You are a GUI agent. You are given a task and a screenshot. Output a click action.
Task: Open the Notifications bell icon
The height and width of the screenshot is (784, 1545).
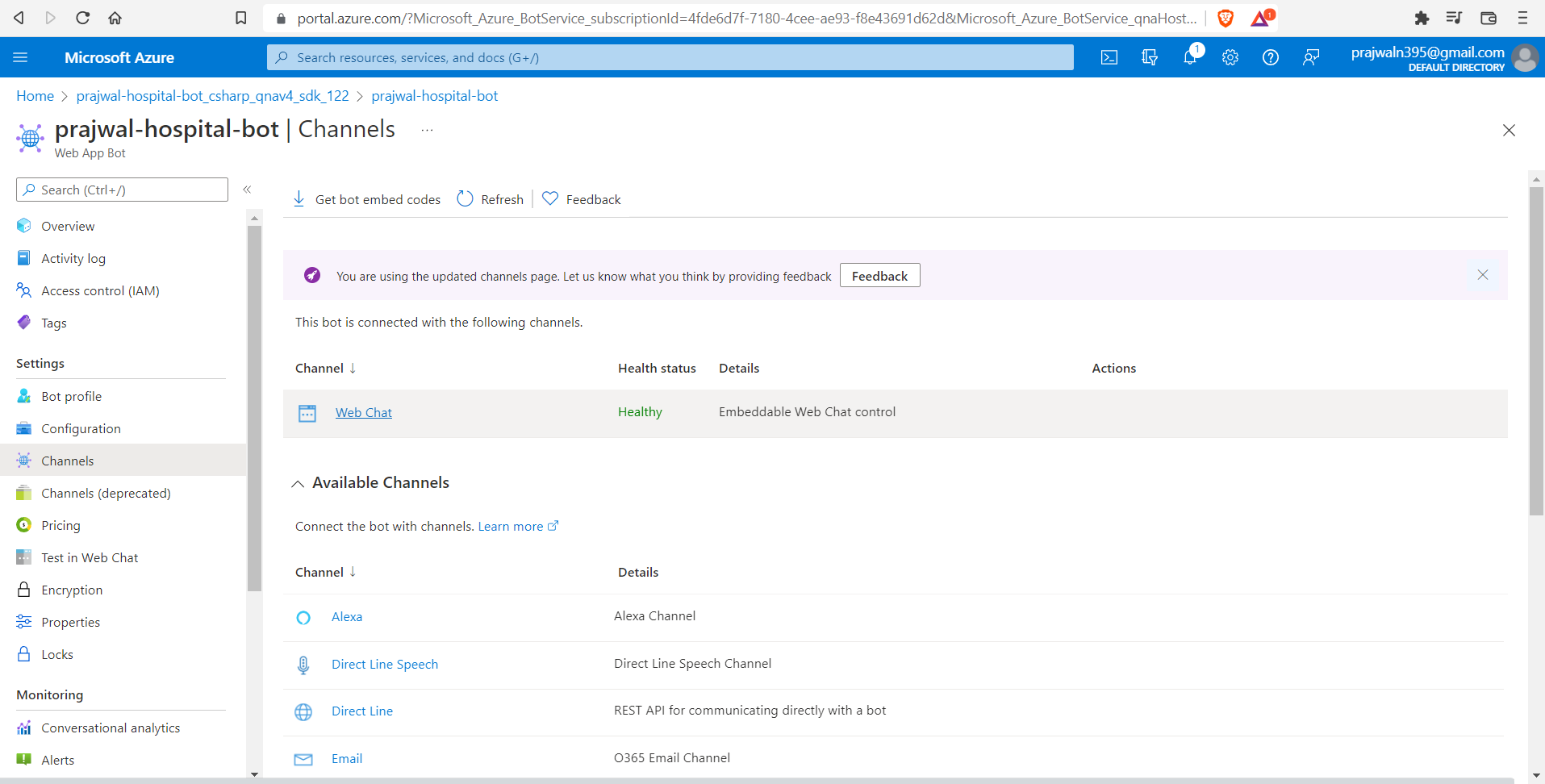(1190, 56)
